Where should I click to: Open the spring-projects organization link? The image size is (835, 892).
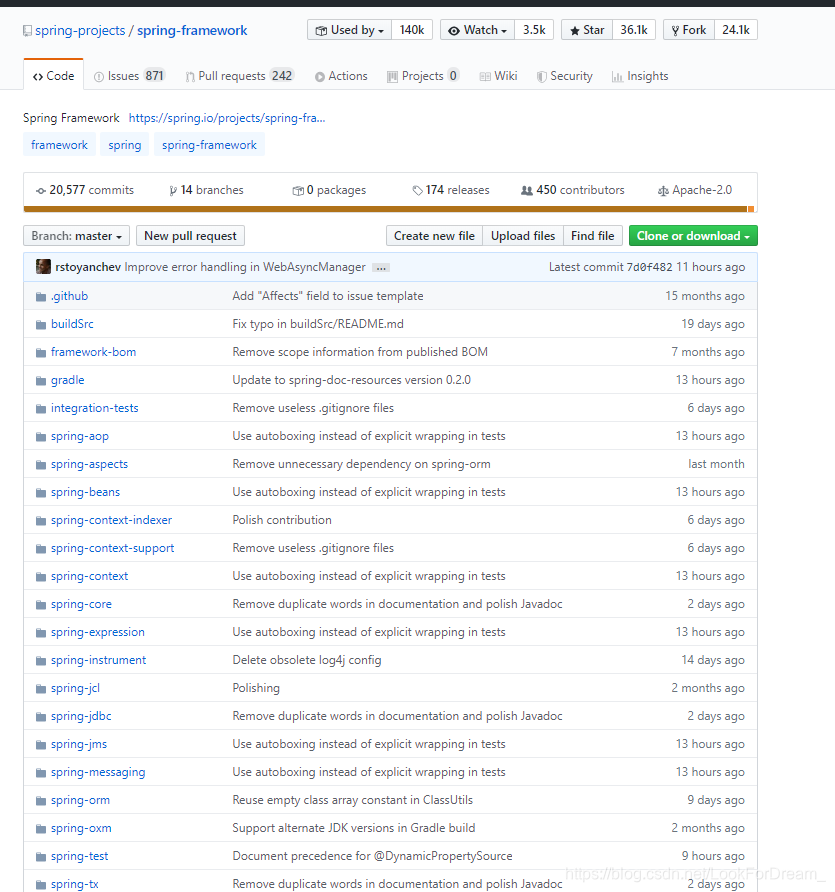pos(80,31)
